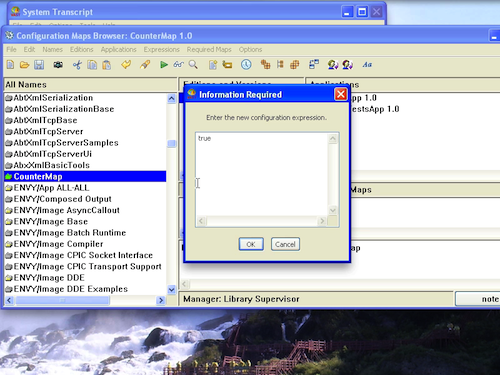
Task: Click the configuration expression text field
Action: pos(262,174)
